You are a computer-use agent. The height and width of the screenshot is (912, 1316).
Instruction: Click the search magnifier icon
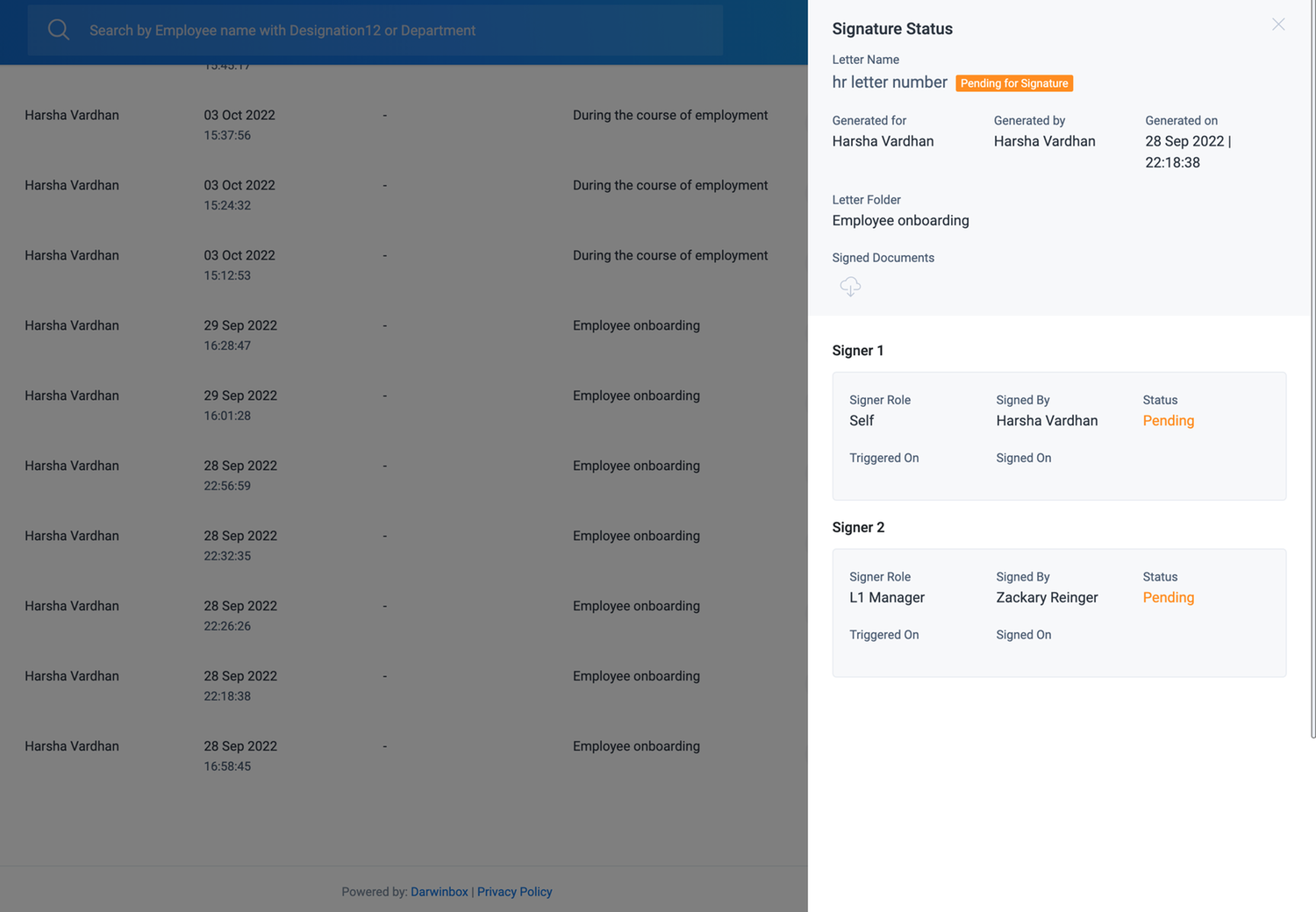click(x=58, y=29)
